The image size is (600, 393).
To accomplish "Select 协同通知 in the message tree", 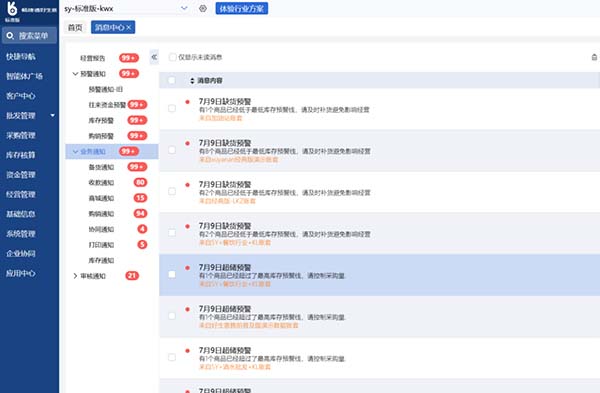I will (101, 230).
